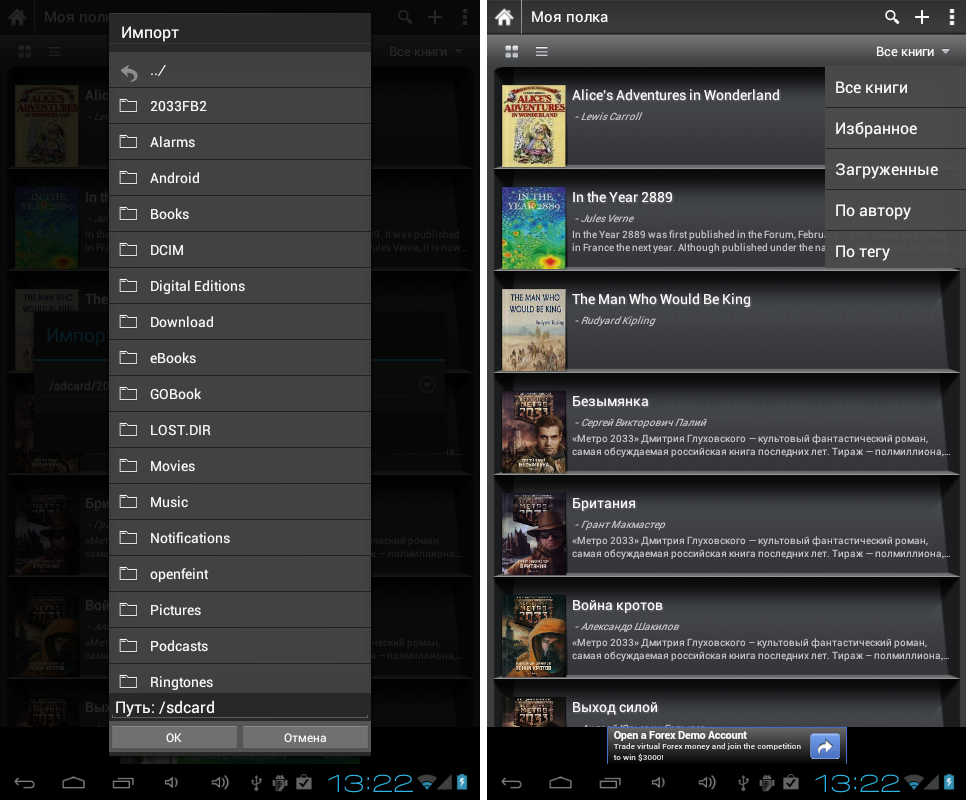Open the GOBook folder
966x800 pixels.
coord(240,394)
